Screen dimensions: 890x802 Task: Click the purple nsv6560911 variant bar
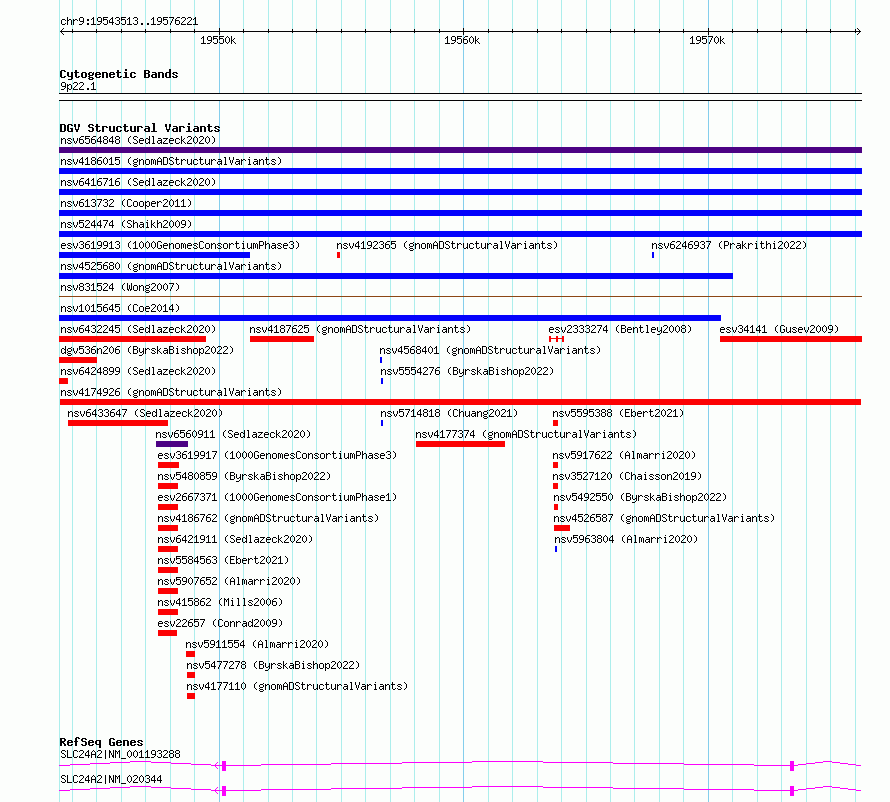click(x=172, y=444)
